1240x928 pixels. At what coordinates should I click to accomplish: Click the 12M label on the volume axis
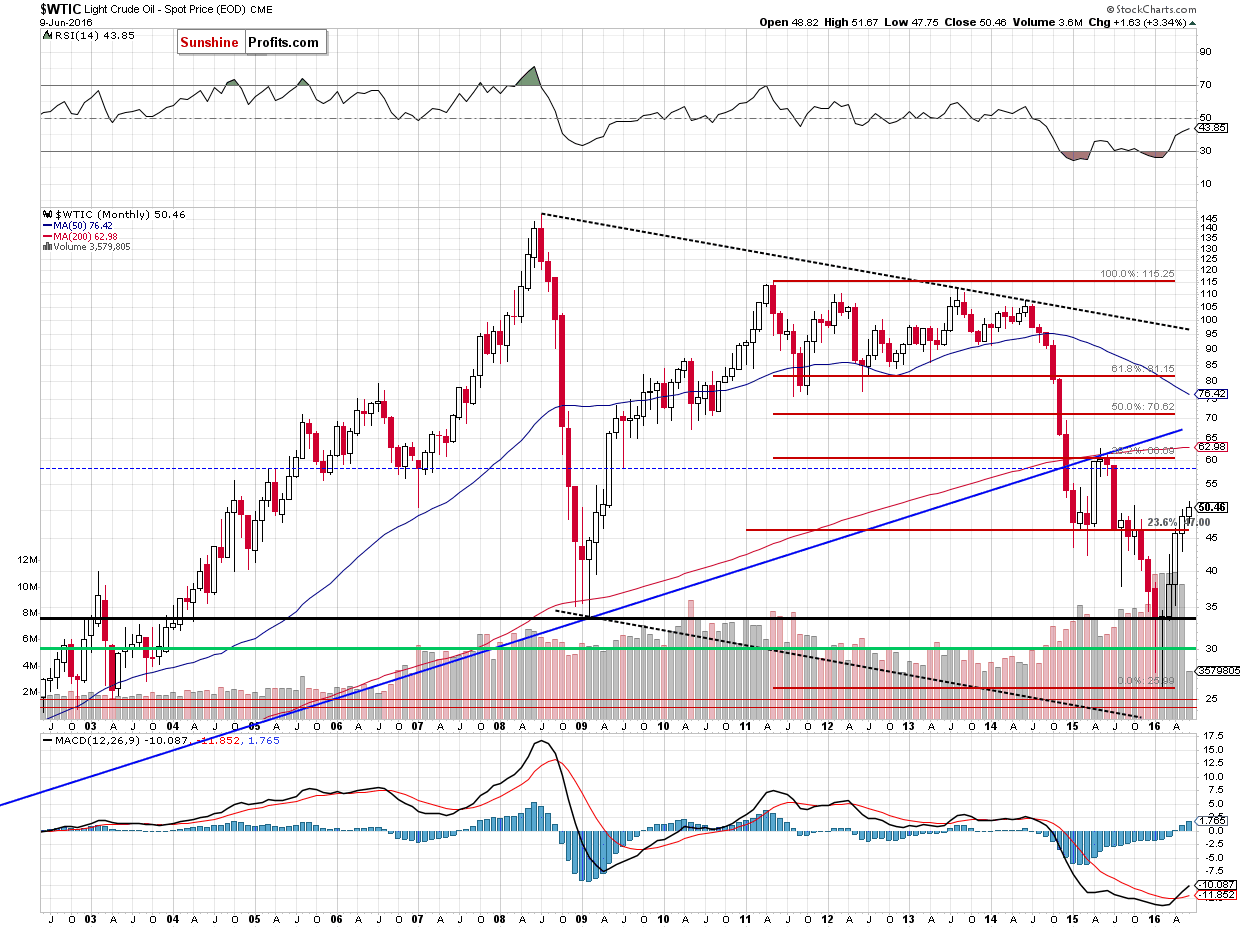(29, 561)
